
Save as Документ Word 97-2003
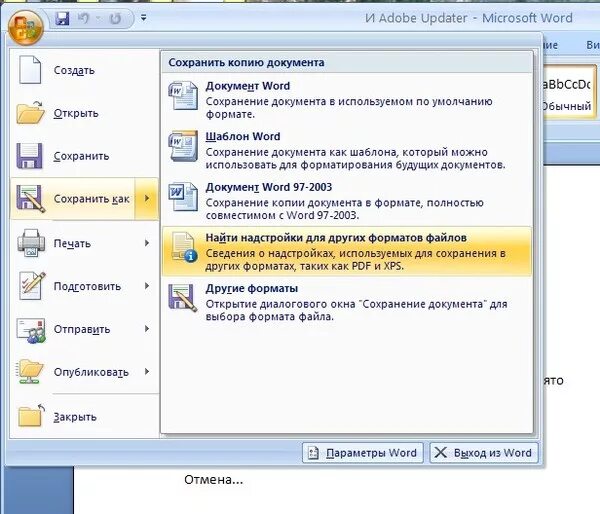click(347, 201)
